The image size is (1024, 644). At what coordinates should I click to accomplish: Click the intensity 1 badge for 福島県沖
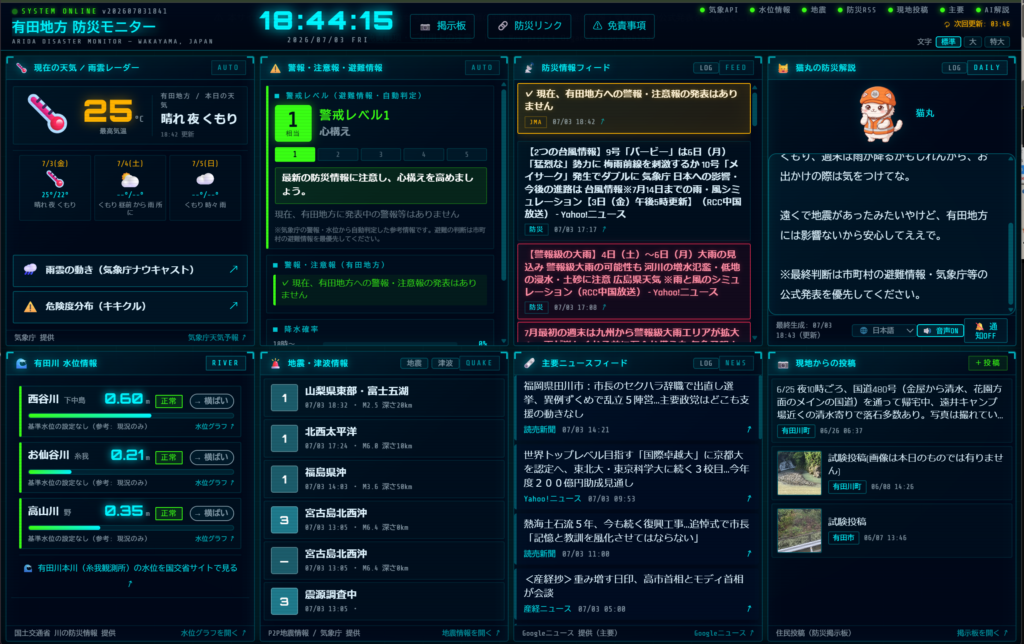[x=284, y=479]
